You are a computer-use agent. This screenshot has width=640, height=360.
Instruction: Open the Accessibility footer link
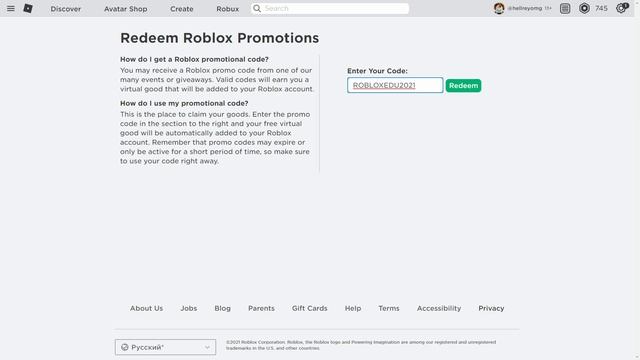click(439, 308)
